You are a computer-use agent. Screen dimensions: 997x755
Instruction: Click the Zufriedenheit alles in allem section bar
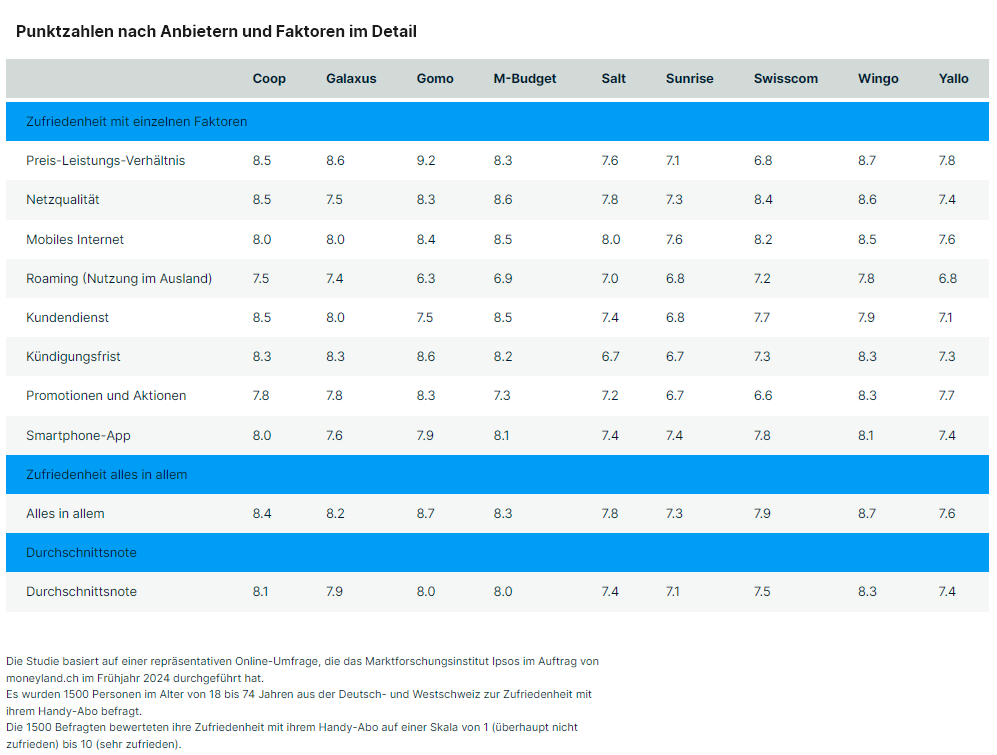497,474
